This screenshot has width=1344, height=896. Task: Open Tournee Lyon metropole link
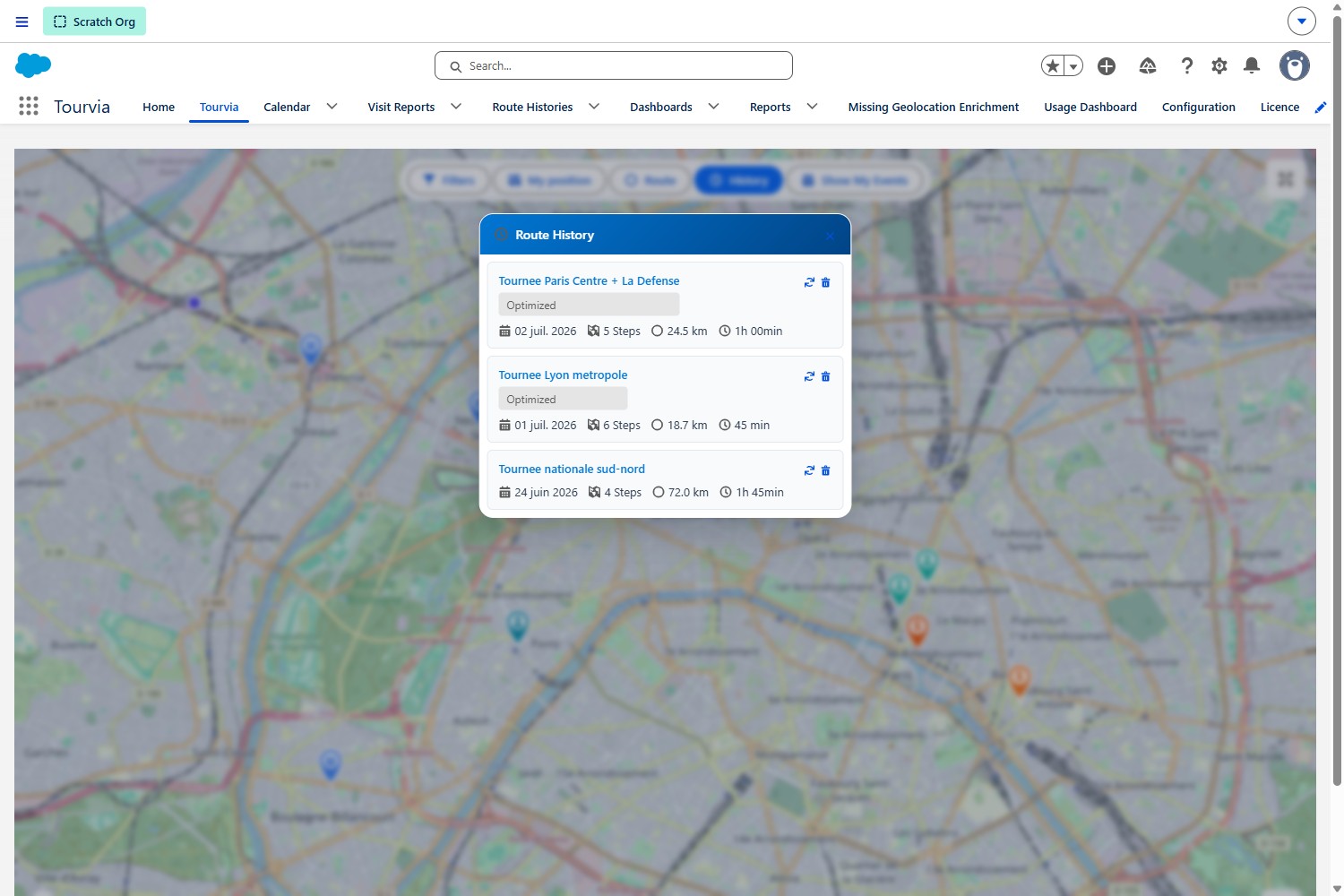[563, 375]
